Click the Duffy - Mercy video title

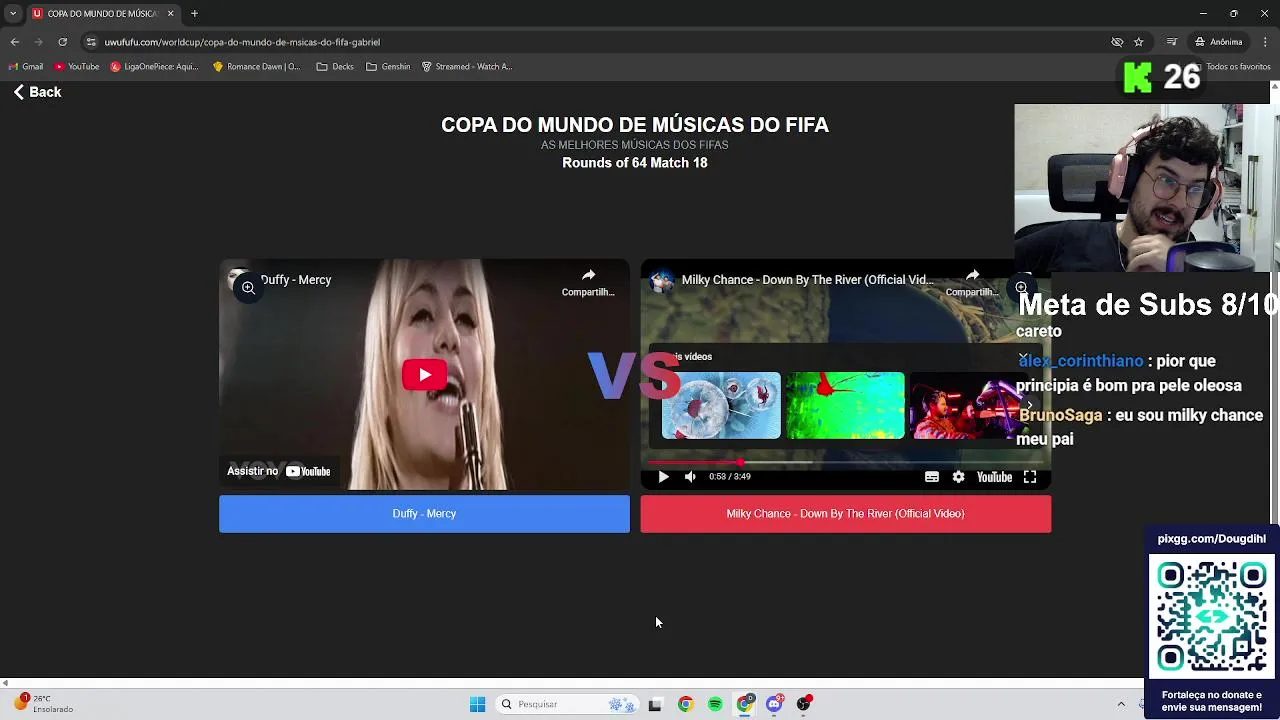tap(296, 280)
